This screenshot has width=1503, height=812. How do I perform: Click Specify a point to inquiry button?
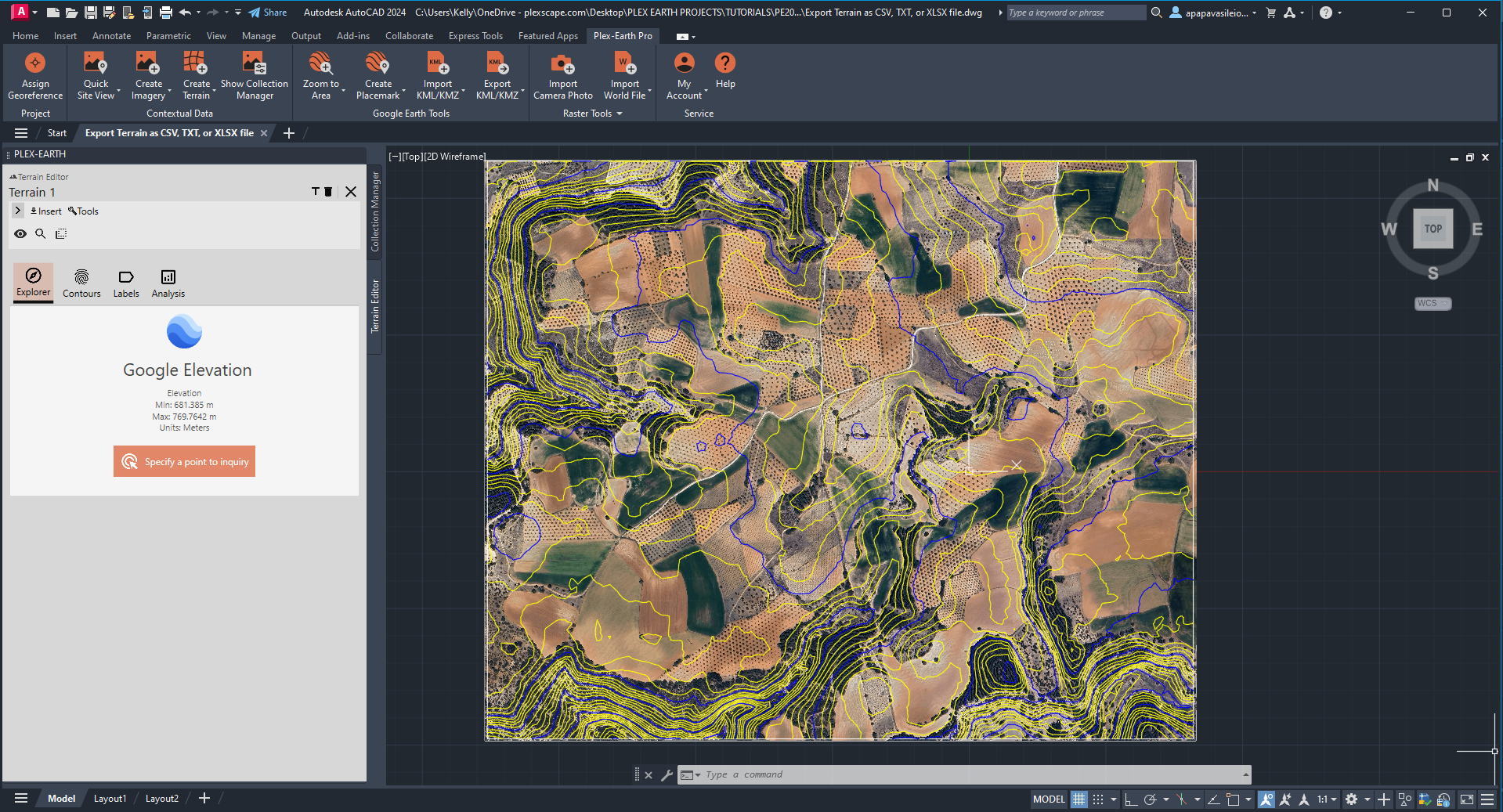coord(184,462)
